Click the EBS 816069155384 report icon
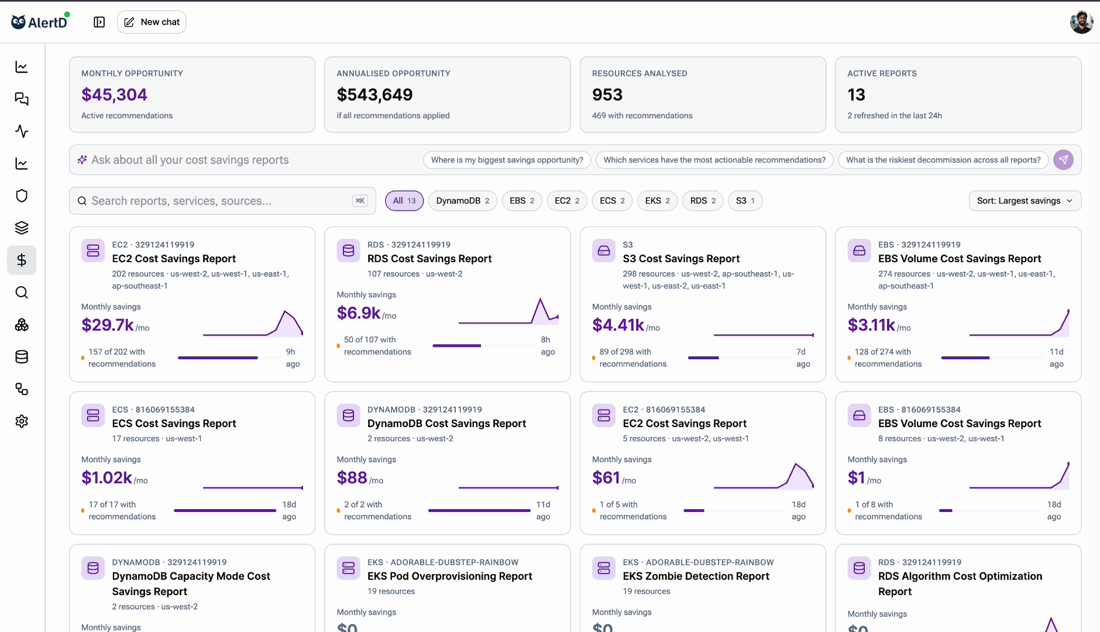 pos(859,415)
